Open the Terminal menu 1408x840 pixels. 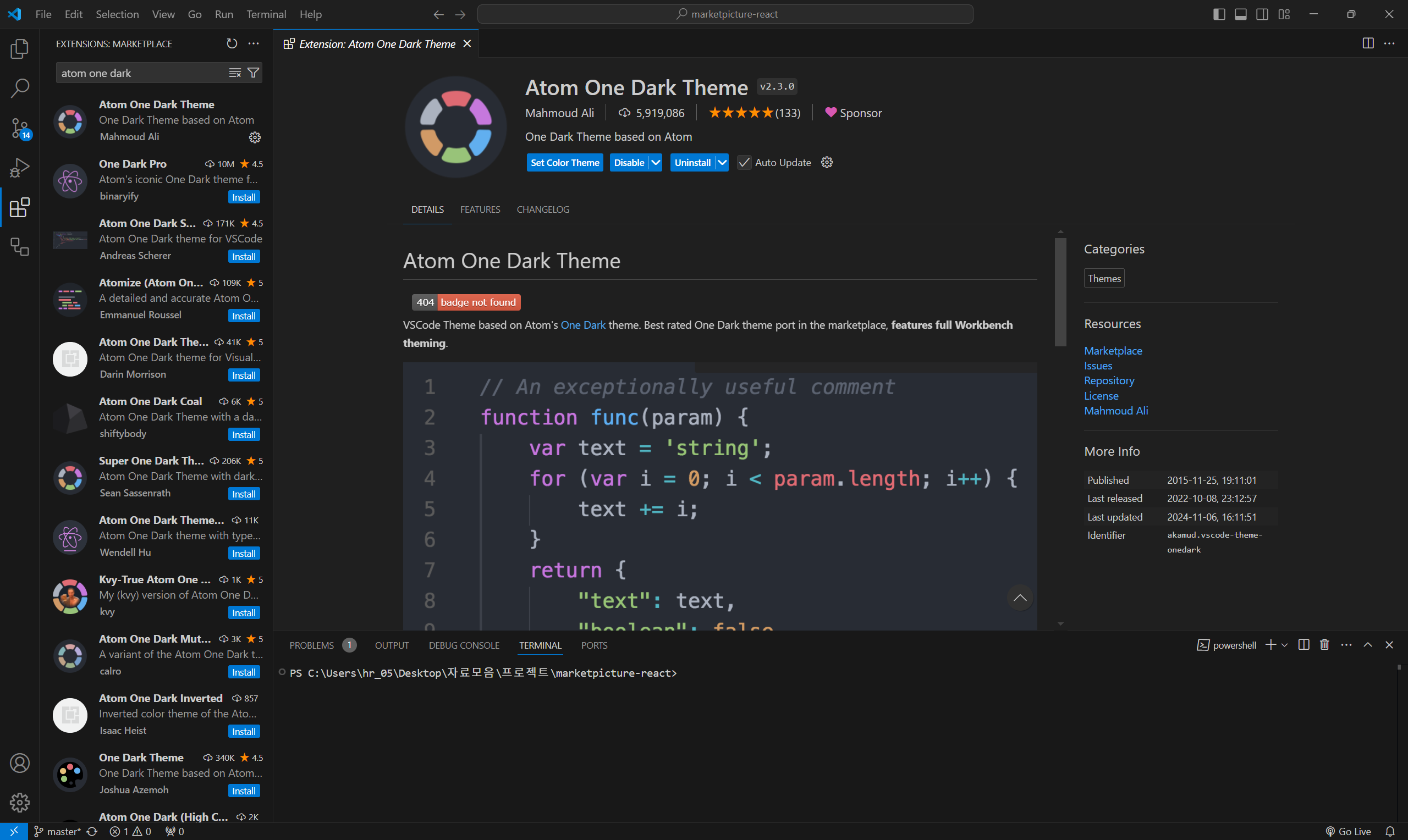pyautogui.click(x=266, y=14)
